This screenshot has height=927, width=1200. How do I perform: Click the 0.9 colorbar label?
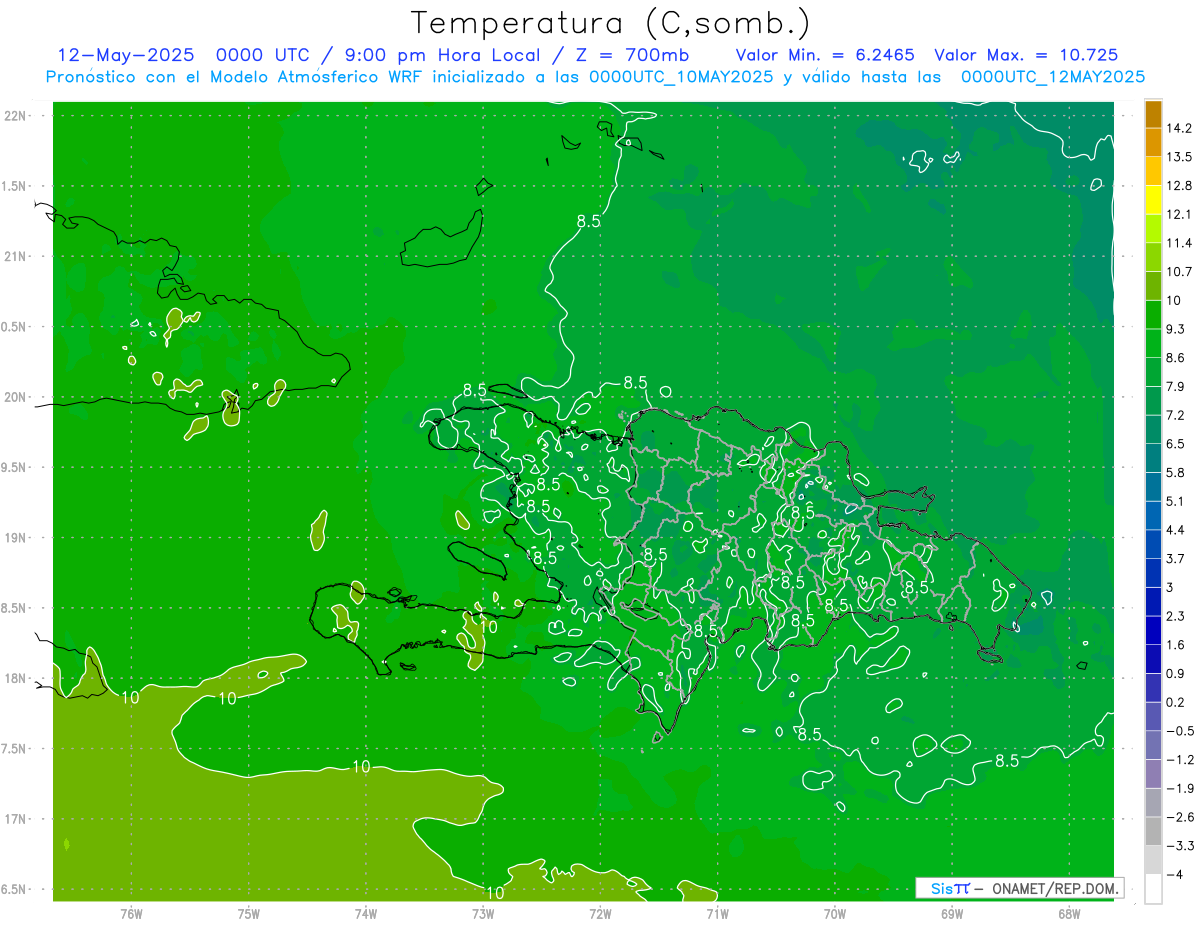tap(1176, 673)
